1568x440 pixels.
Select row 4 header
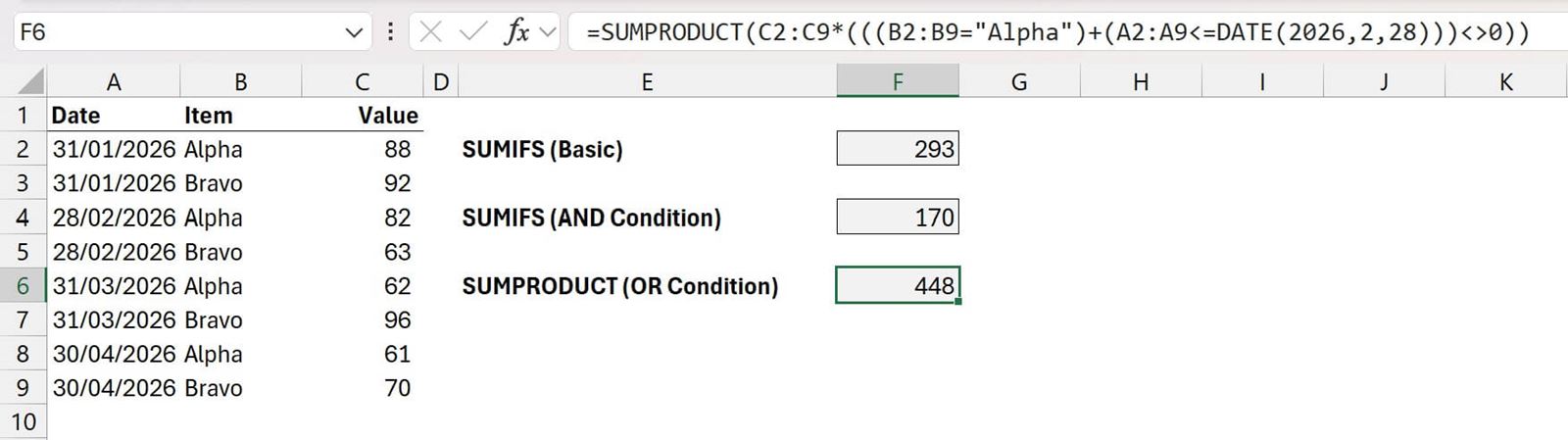click(x=24, y=218)
